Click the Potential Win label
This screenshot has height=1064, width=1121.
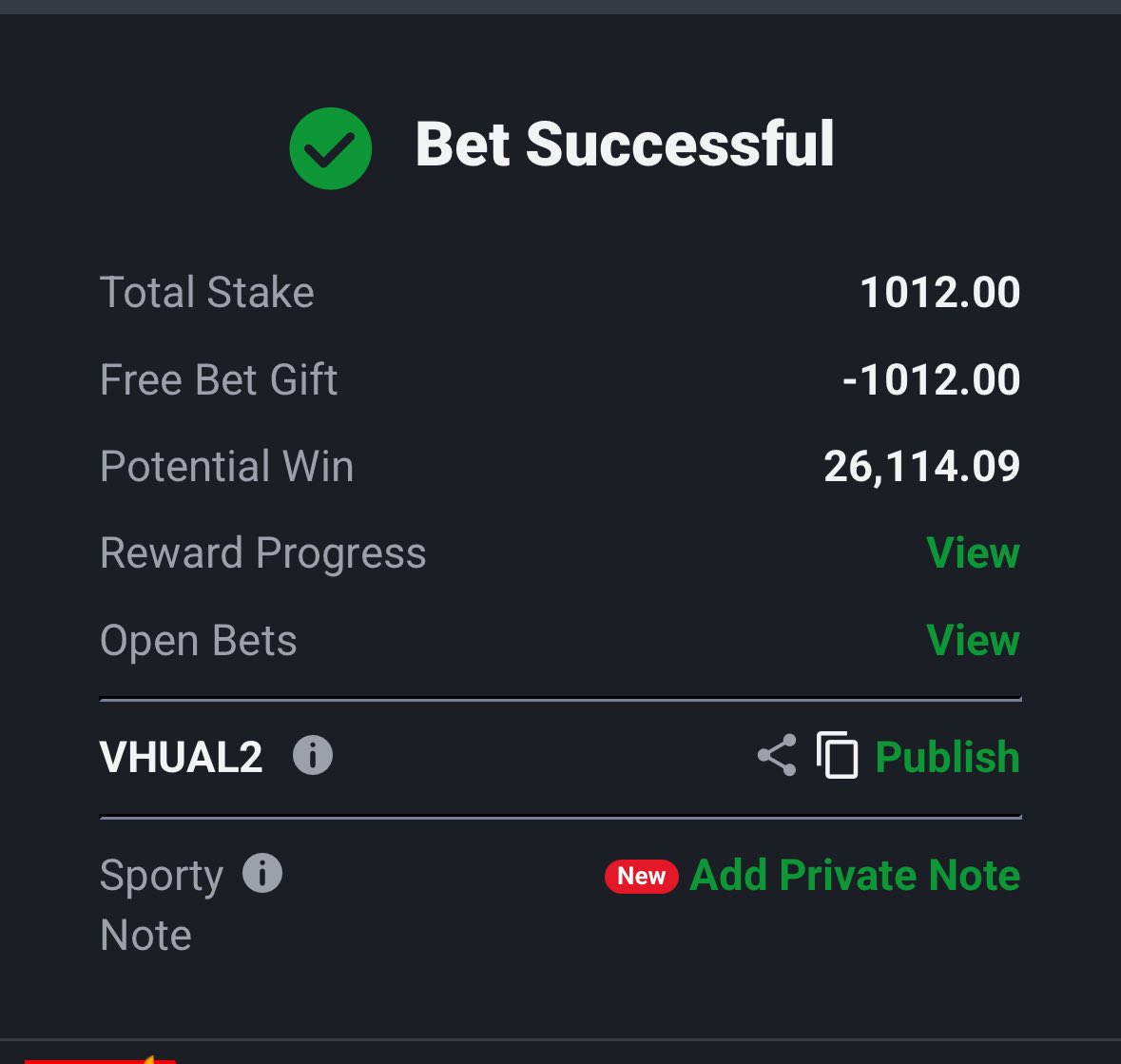tap(226, 467)
